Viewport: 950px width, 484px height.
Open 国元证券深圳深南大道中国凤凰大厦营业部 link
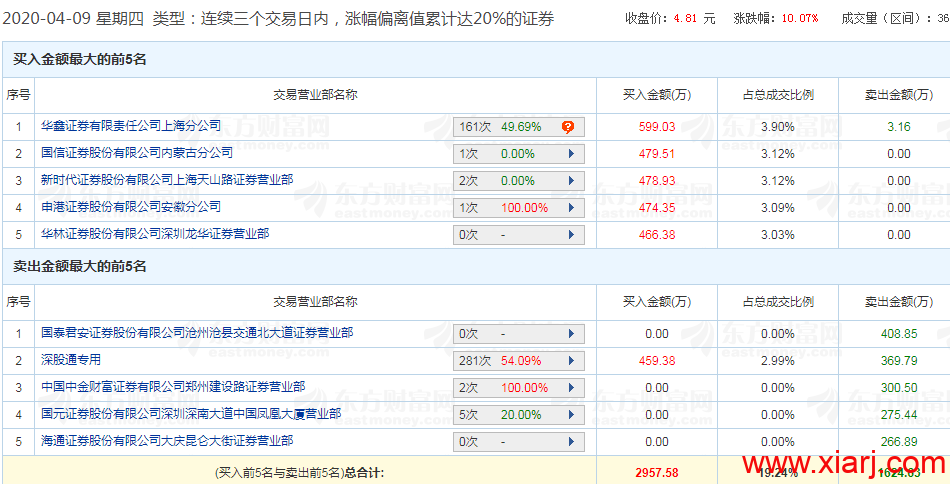click(191, 414)
